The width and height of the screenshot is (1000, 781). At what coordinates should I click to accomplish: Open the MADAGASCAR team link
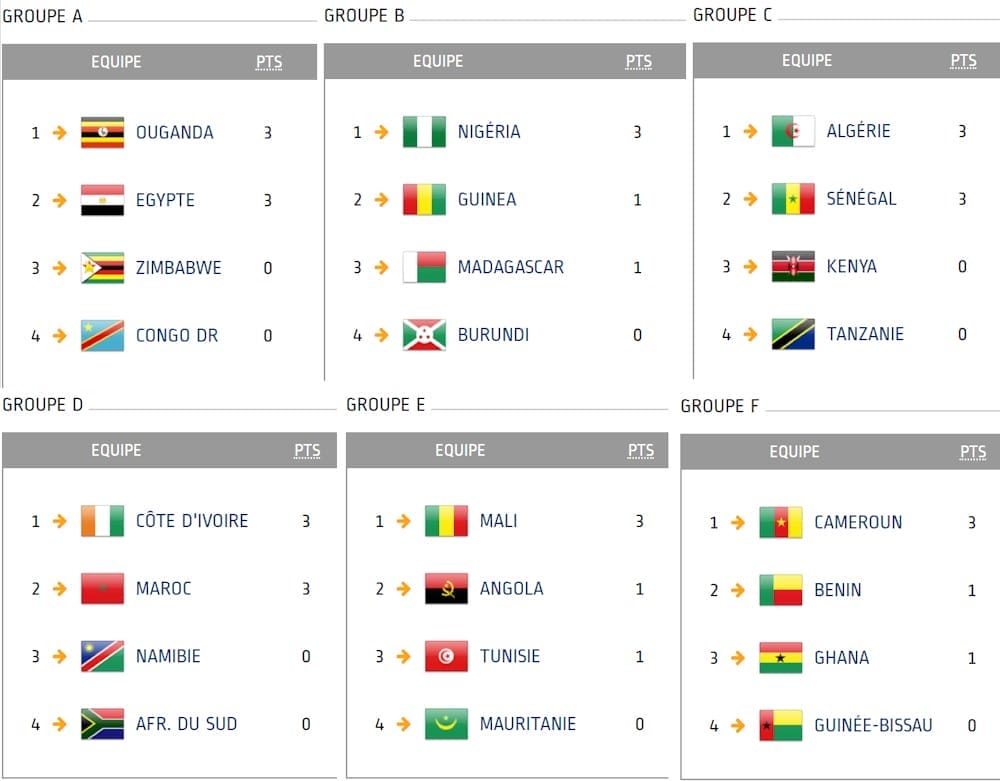(x=510, y=267)
